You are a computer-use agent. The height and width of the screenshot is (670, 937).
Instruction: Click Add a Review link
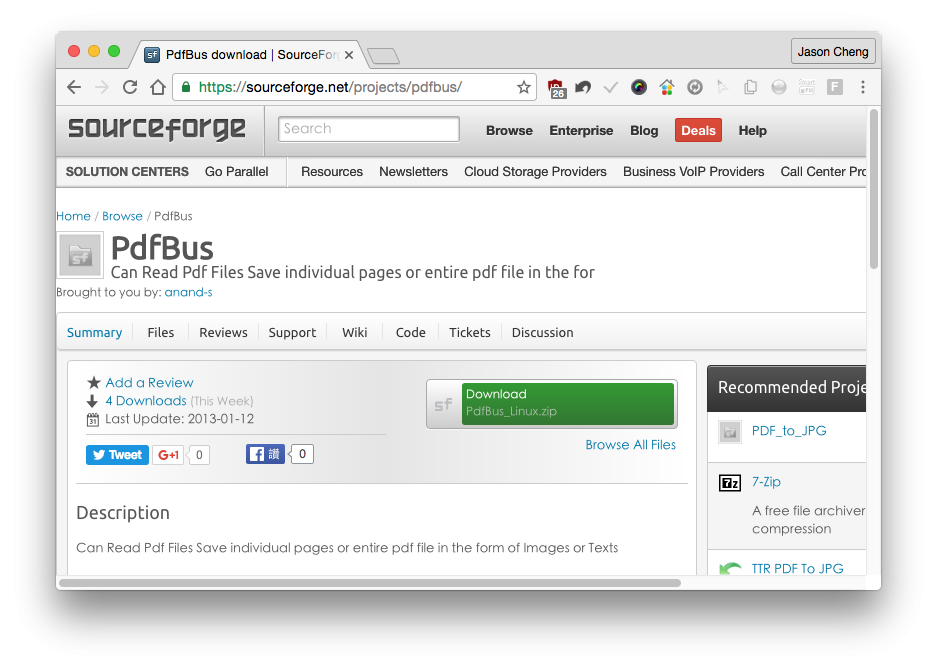click(149, 383)
